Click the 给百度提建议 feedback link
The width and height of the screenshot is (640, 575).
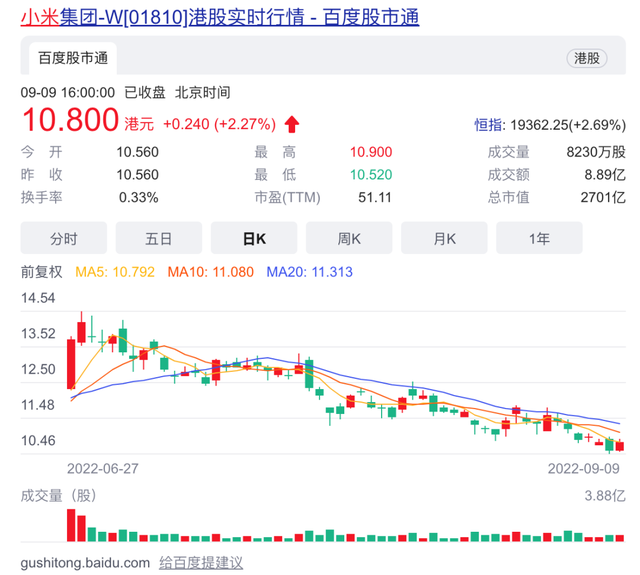(201, 563)
